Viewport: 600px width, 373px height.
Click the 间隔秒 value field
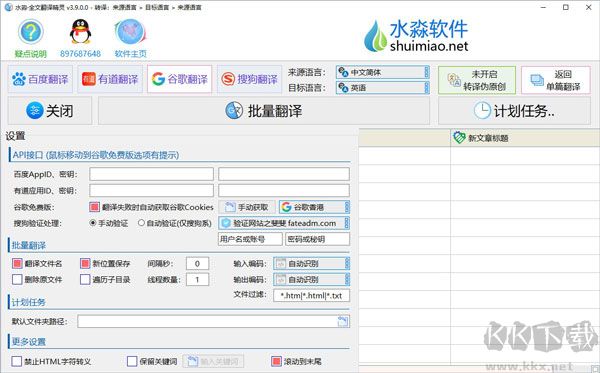point(197,264)
